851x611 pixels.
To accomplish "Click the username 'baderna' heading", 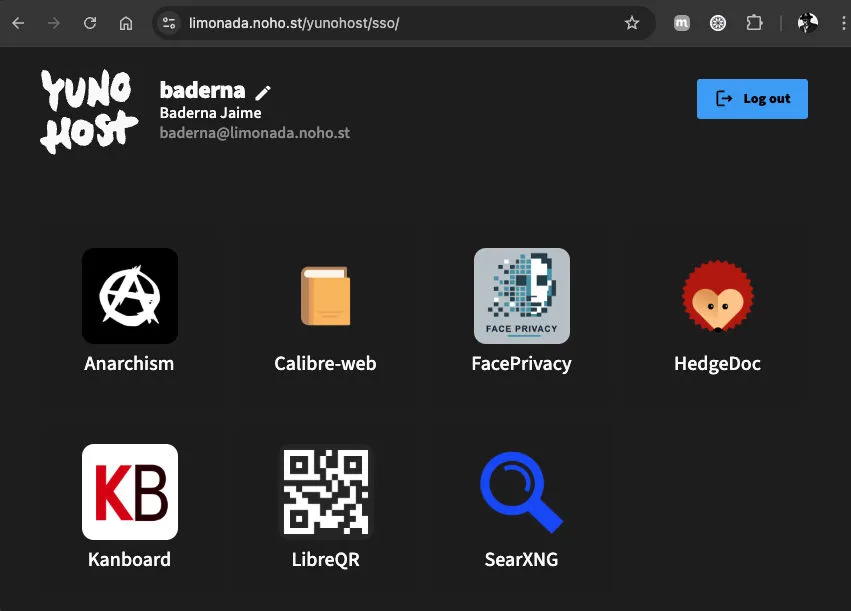I will click(x=202, y=90).
